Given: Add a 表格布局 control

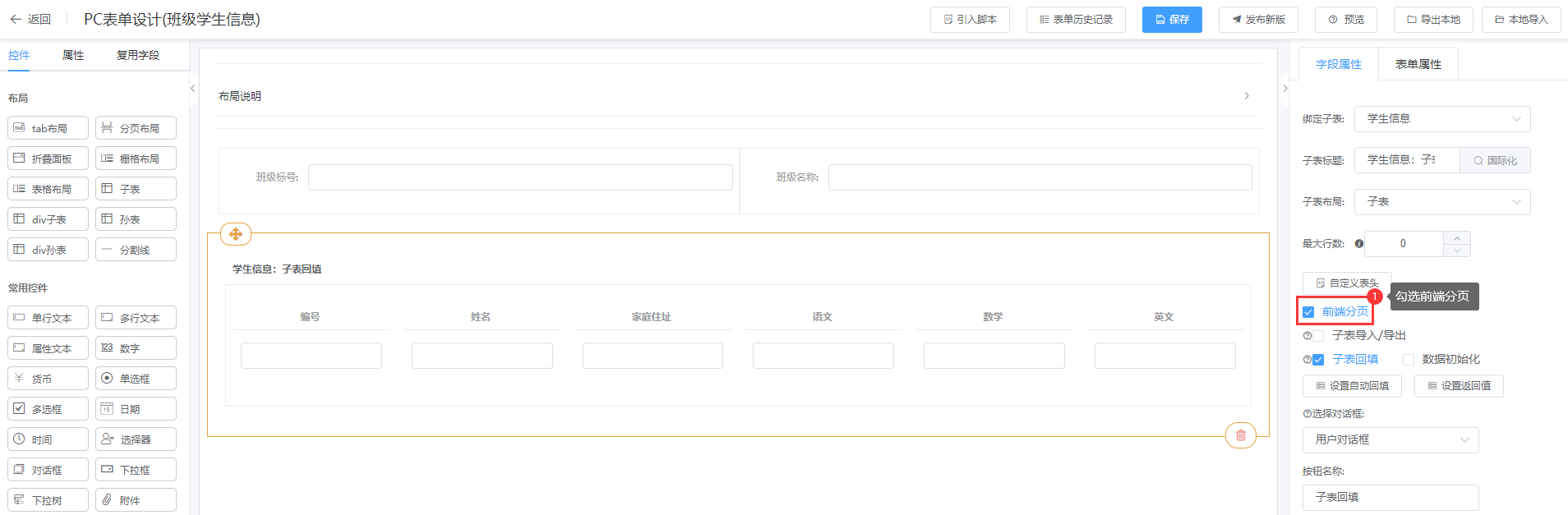Looking at the screenshot, I should (x=48, y=189).
